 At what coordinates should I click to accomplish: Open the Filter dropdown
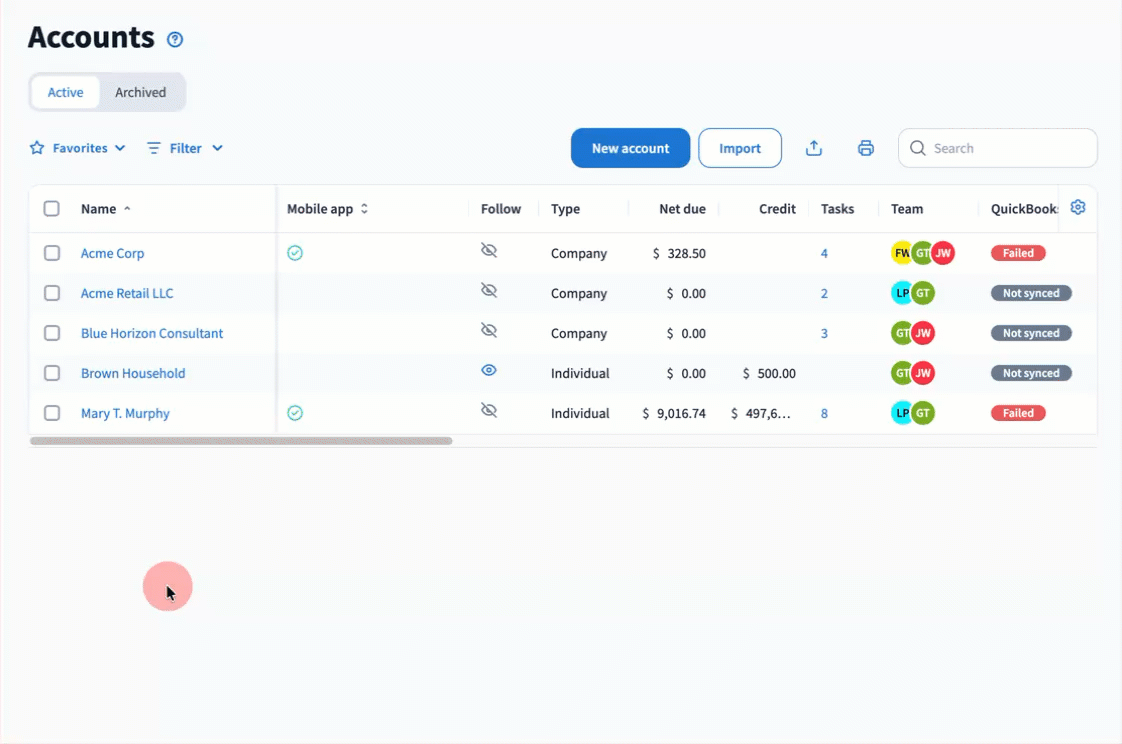tap(185, 148)
